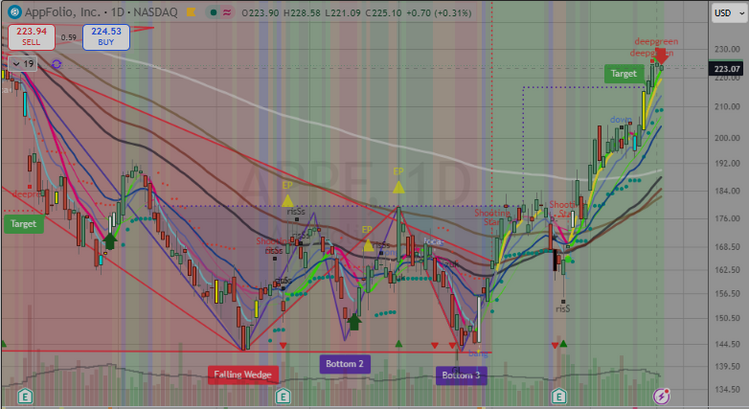Screen dimensions: 749x409
Task: Click the 168.50 price axis label
Action: pyautogui.click(x=727, y=247)
